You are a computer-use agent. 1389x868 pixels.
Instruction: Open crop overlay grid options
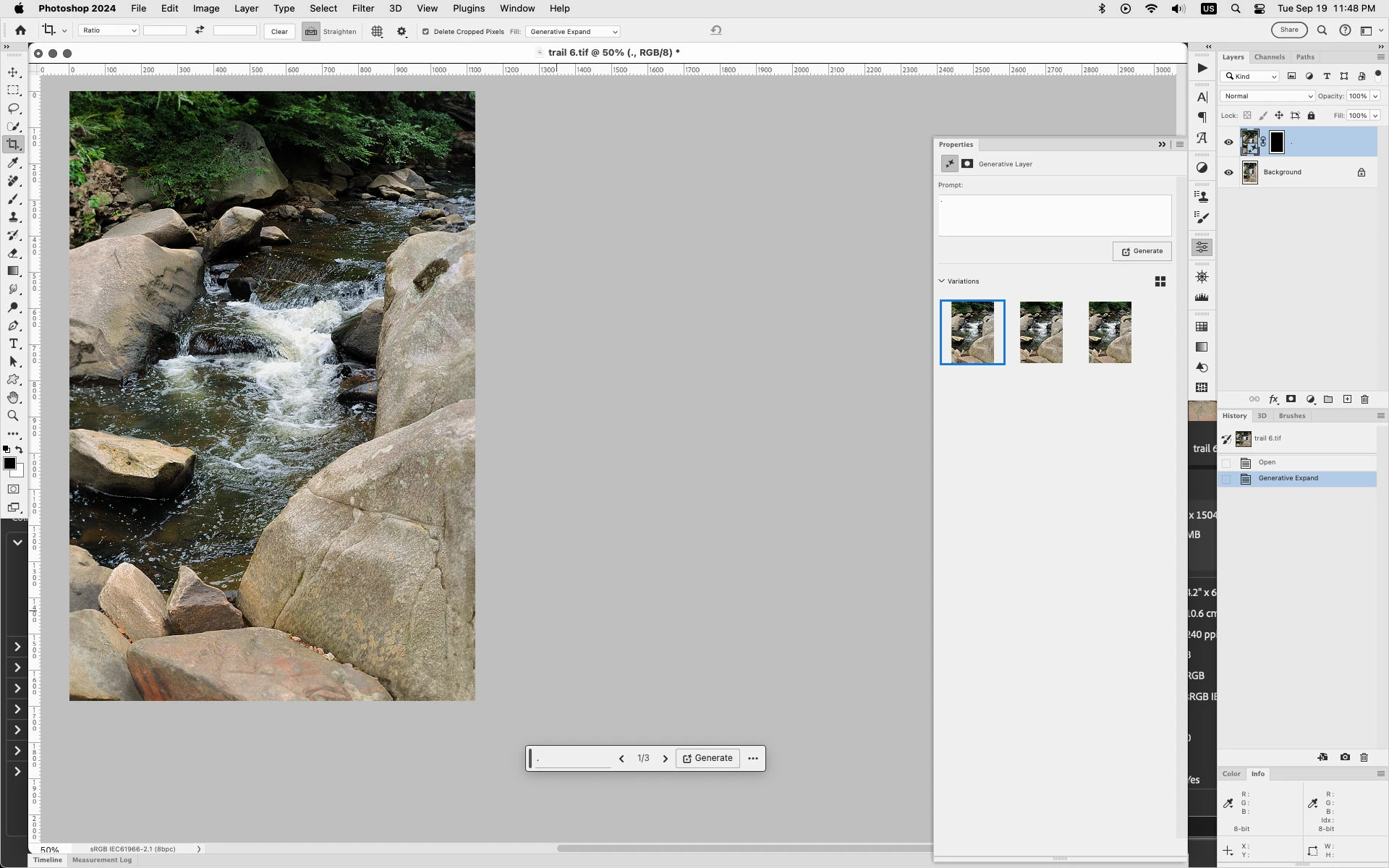pos(377,32)
